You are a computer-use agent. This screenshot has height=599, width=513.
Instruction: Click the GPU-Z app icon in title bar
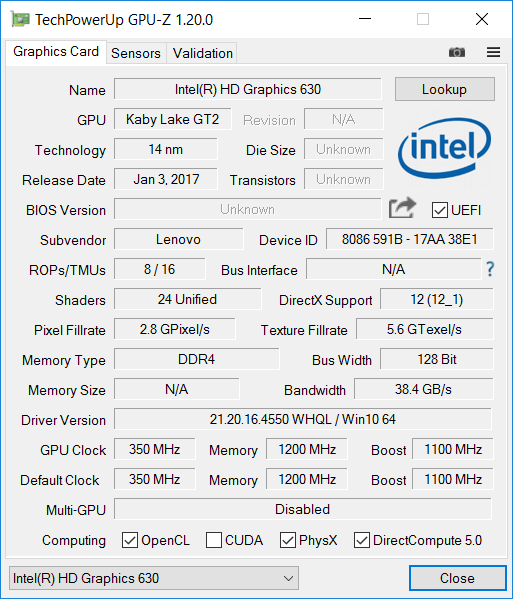[20, 19]
